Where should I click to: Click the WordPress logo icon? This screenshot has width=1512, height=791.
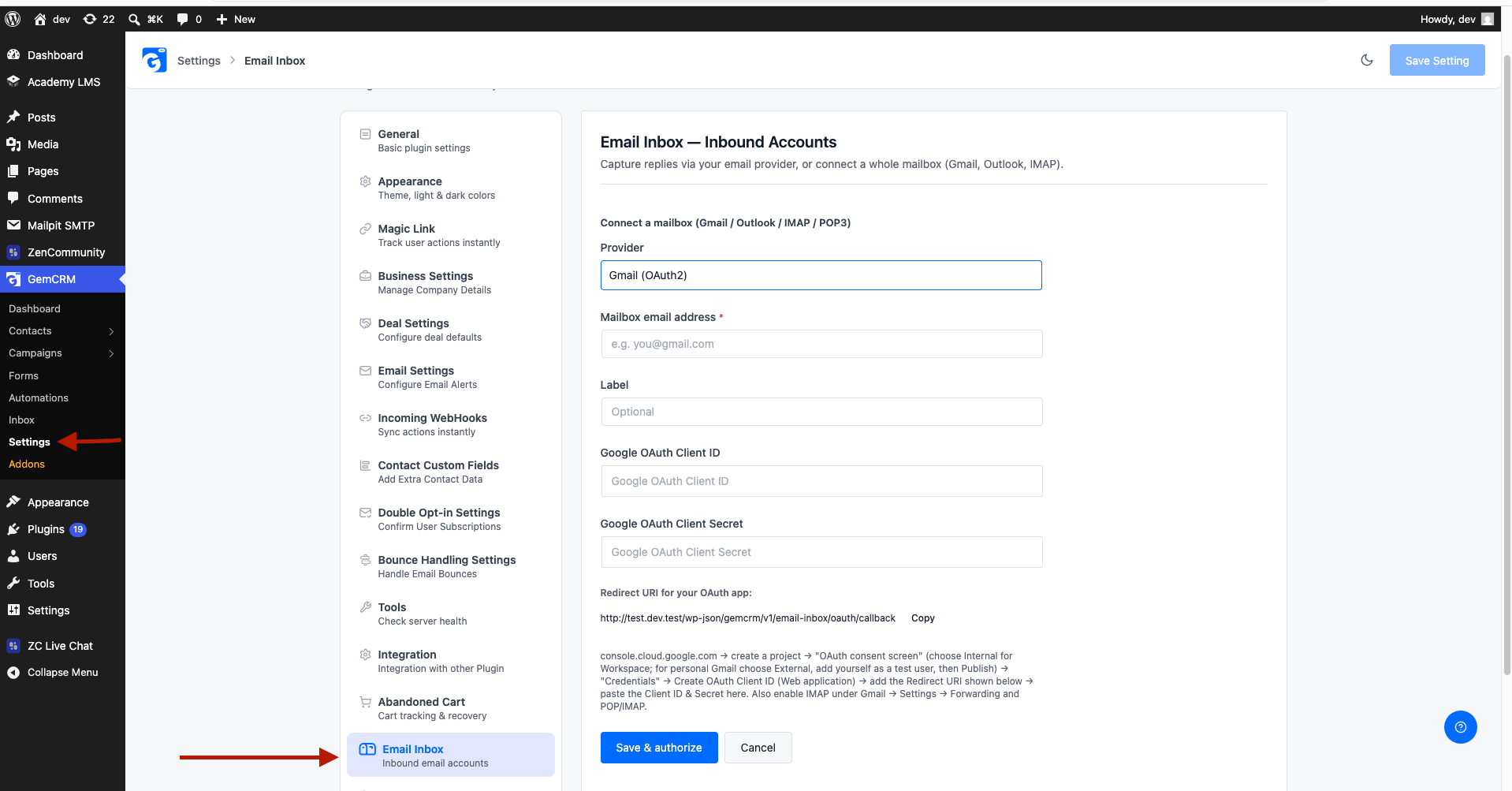click(x=13, y=19)
